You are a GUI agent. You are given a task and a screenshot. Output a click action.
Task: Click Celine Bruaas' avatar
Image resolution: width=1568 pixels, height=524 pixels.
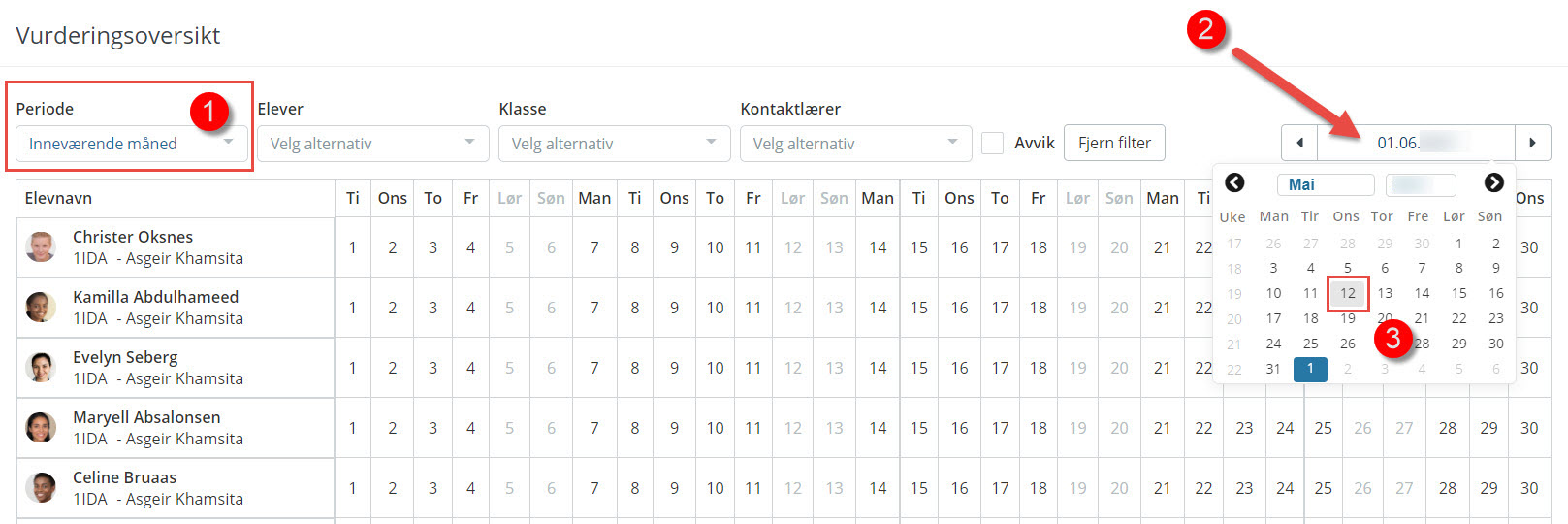pyautogui.click(x=41, y=488)
